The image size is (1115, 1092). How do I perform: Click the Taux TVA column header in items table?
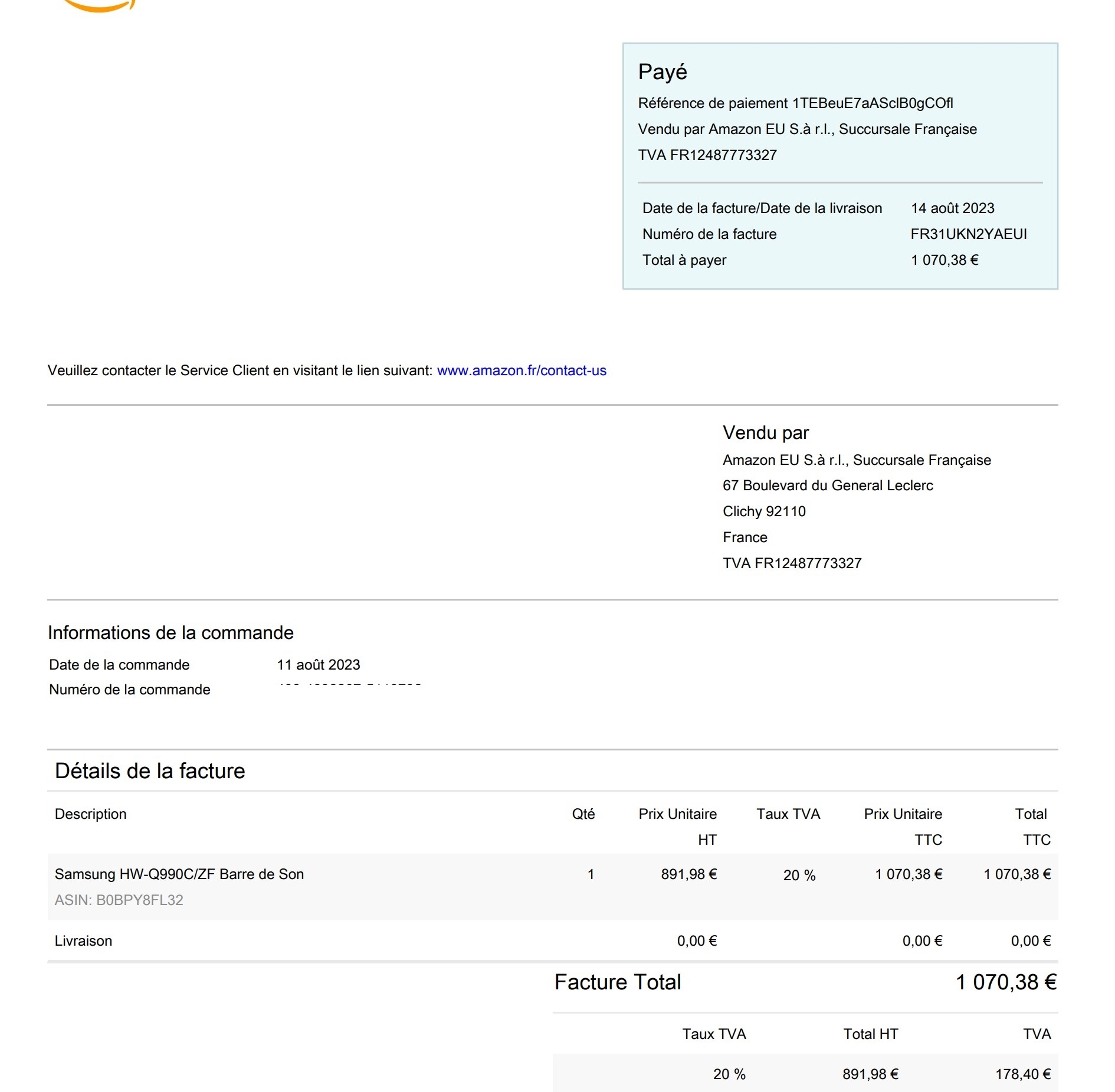[788, 814]
